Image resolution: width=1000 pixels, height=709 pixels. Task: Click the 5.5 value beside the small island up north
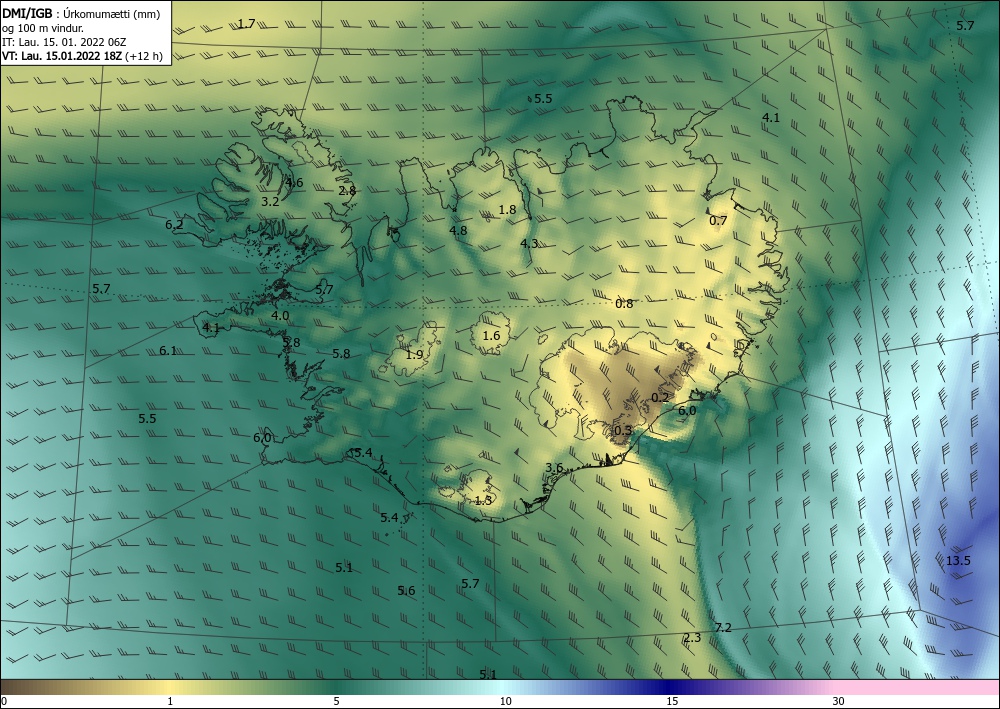[x=543, y=98]
